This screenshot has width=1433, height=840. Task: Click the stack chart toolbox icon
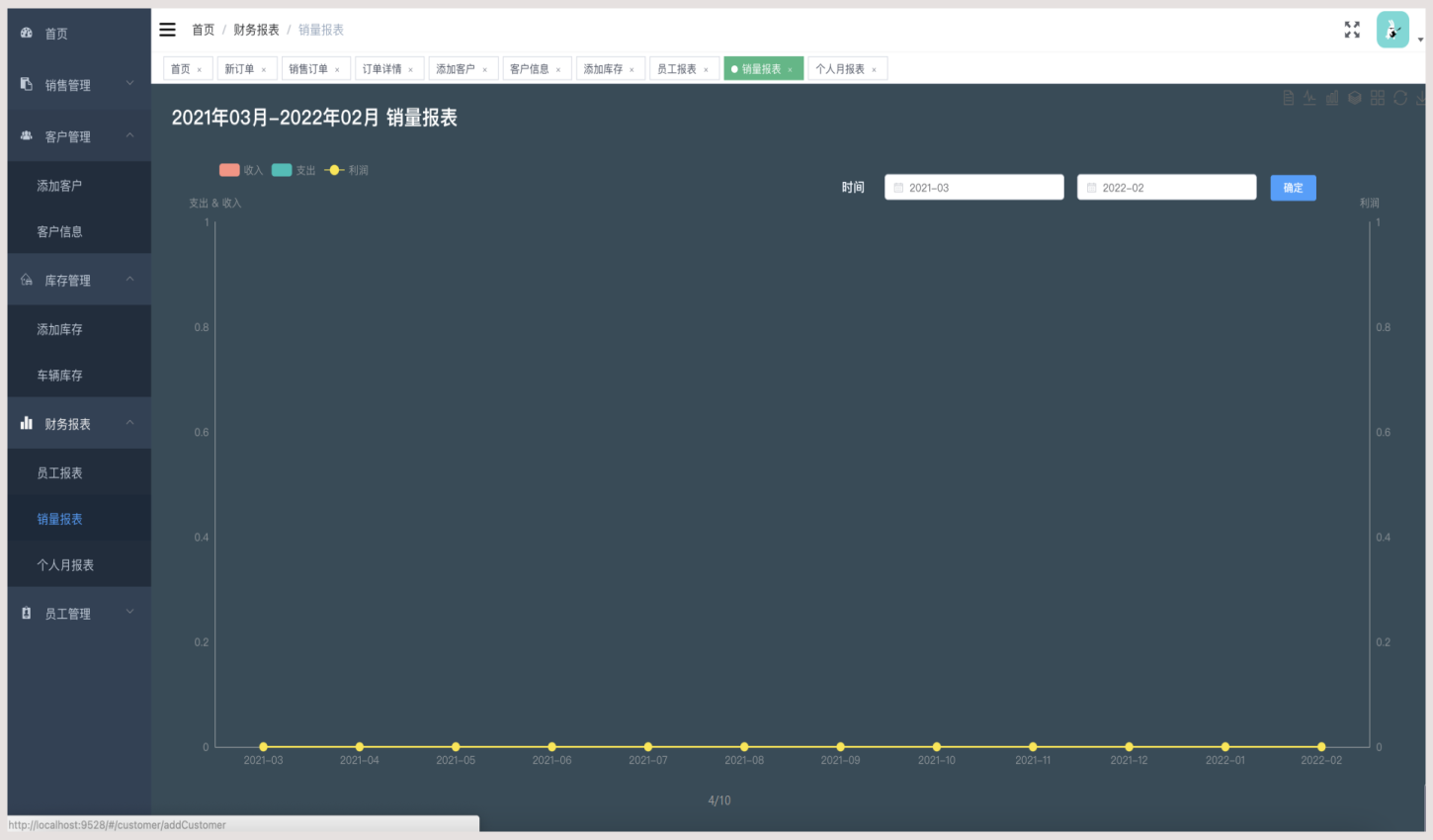tap(1355, 98)
